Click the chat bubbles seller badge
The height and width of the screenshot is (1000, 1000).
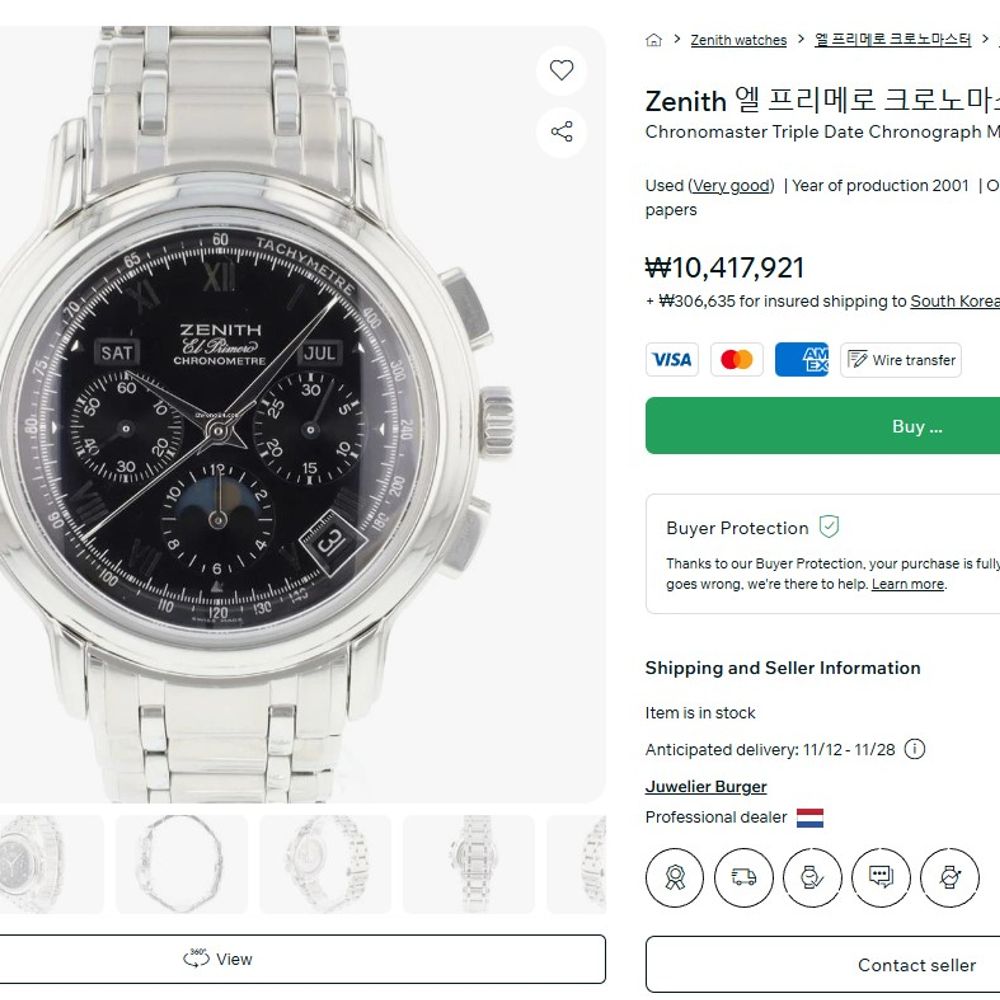pos(880,877)
